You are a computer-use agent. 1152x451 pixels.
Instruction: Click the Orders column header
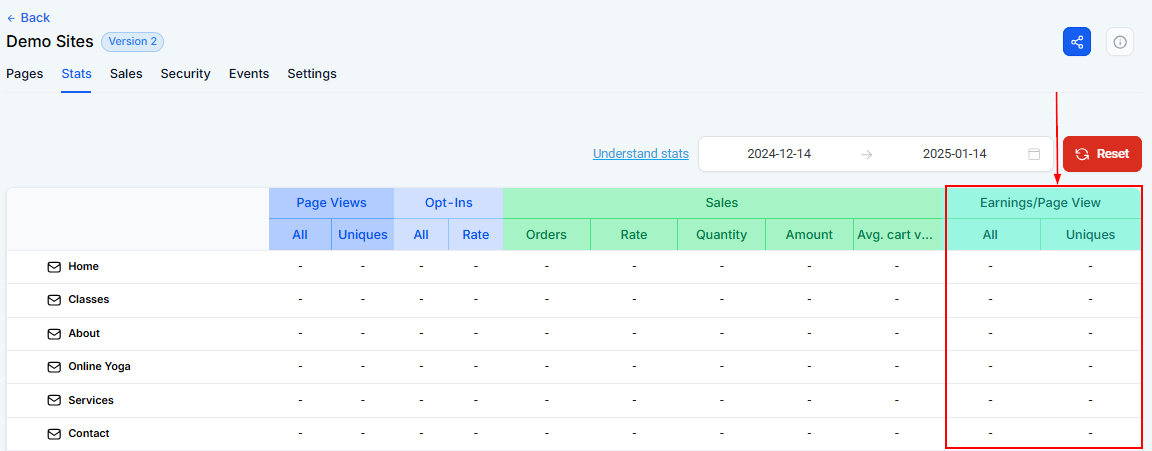point(547,234)
